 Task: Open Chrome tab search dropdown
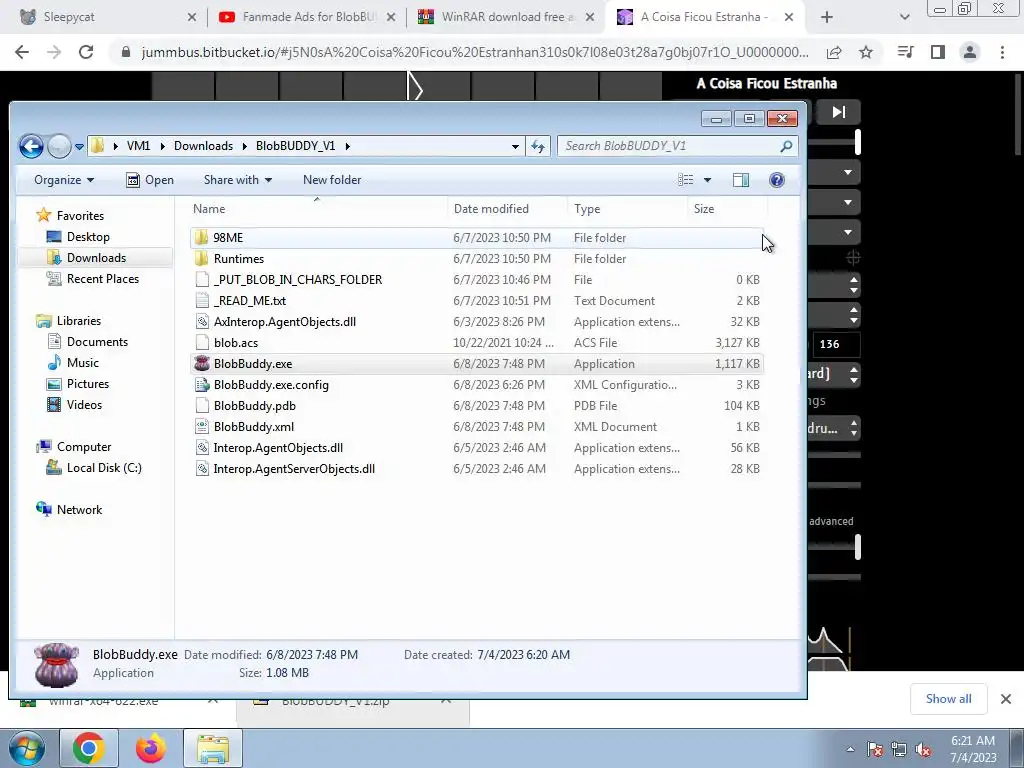[904, 17]
